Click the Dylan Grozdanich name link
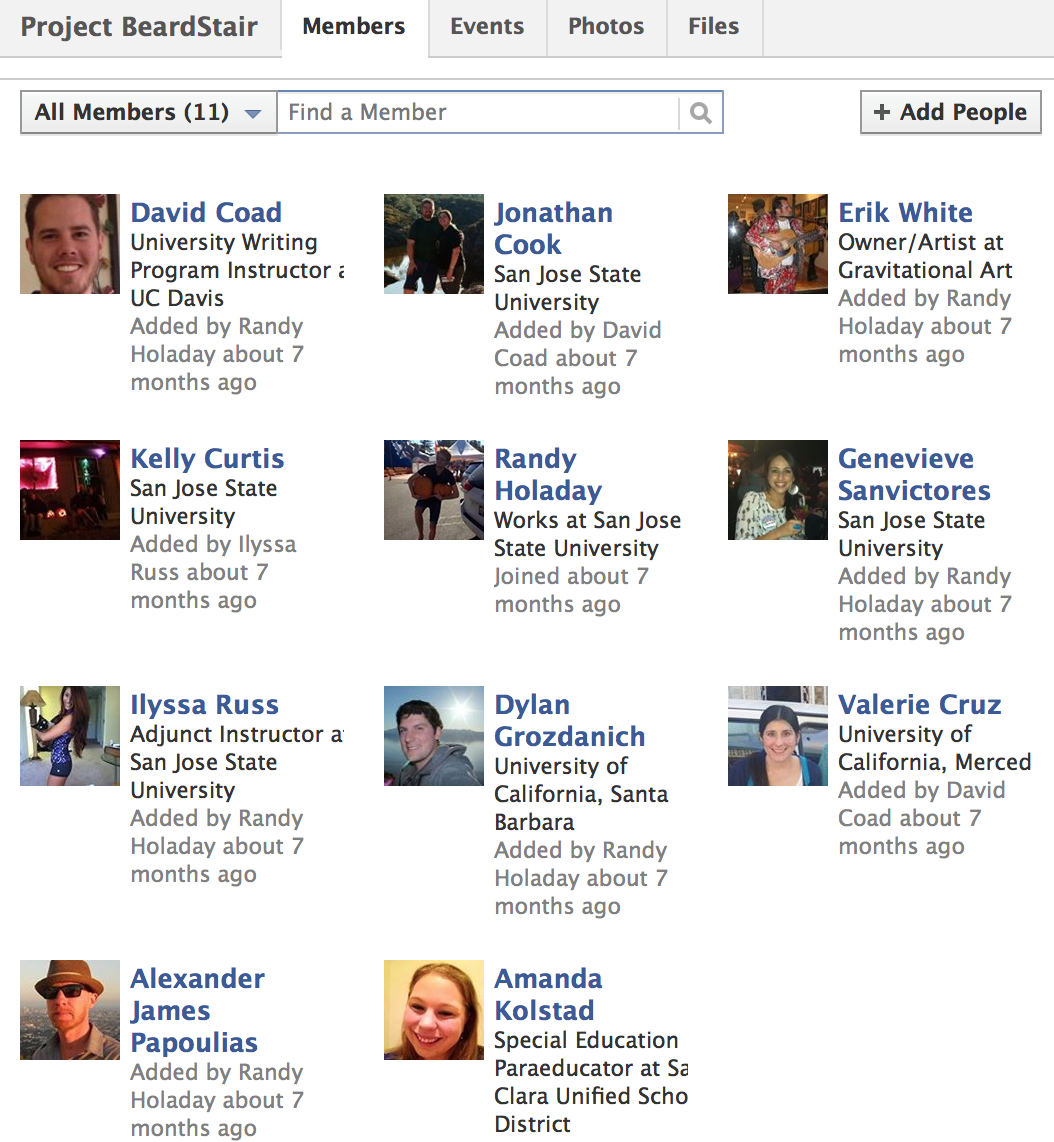1054x1142 pixels. pyautogui.click(x=569, y=721)
